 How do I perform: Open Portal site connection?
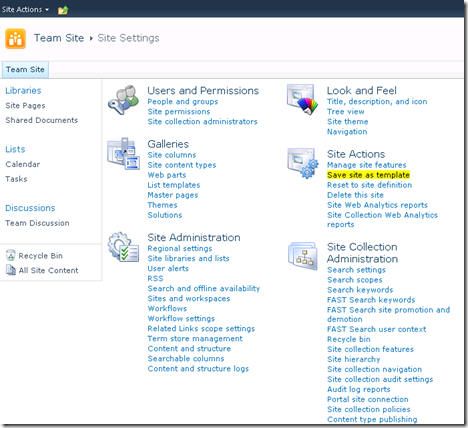coord(368,399)
